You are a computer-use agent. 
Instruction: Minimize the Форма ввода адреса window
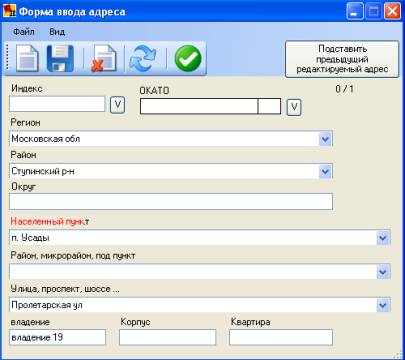355,12
